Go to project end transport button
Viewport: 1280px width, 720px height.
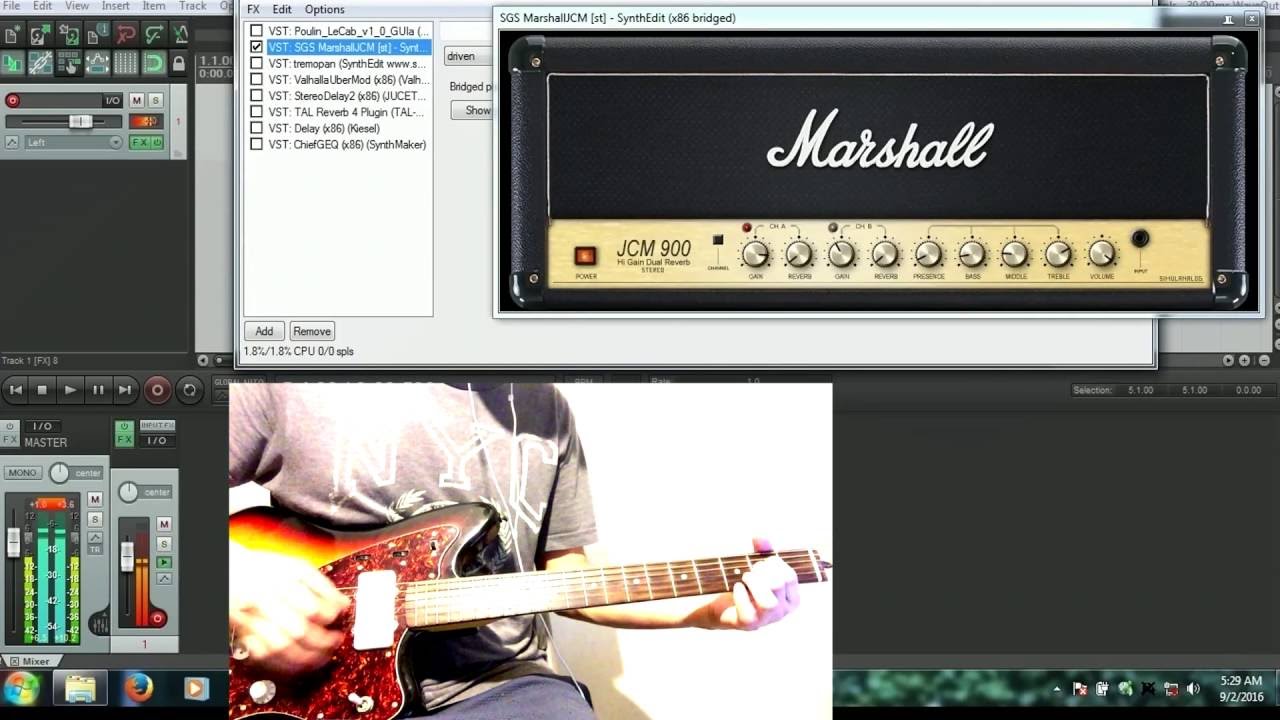coord(124,390)
